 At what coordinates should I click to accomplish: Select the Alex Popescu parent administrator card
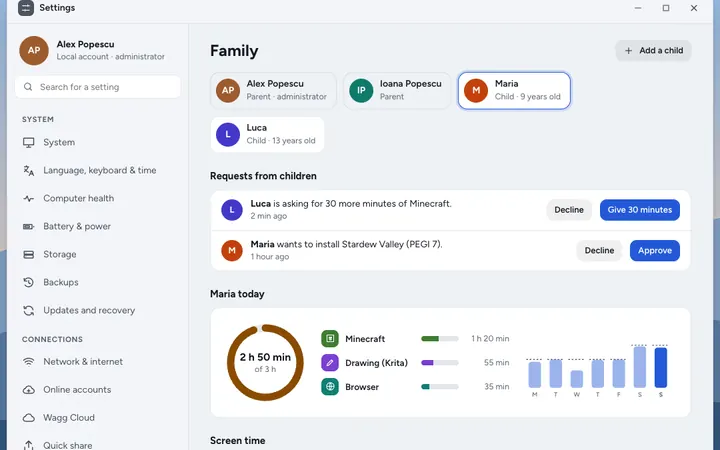273,90
